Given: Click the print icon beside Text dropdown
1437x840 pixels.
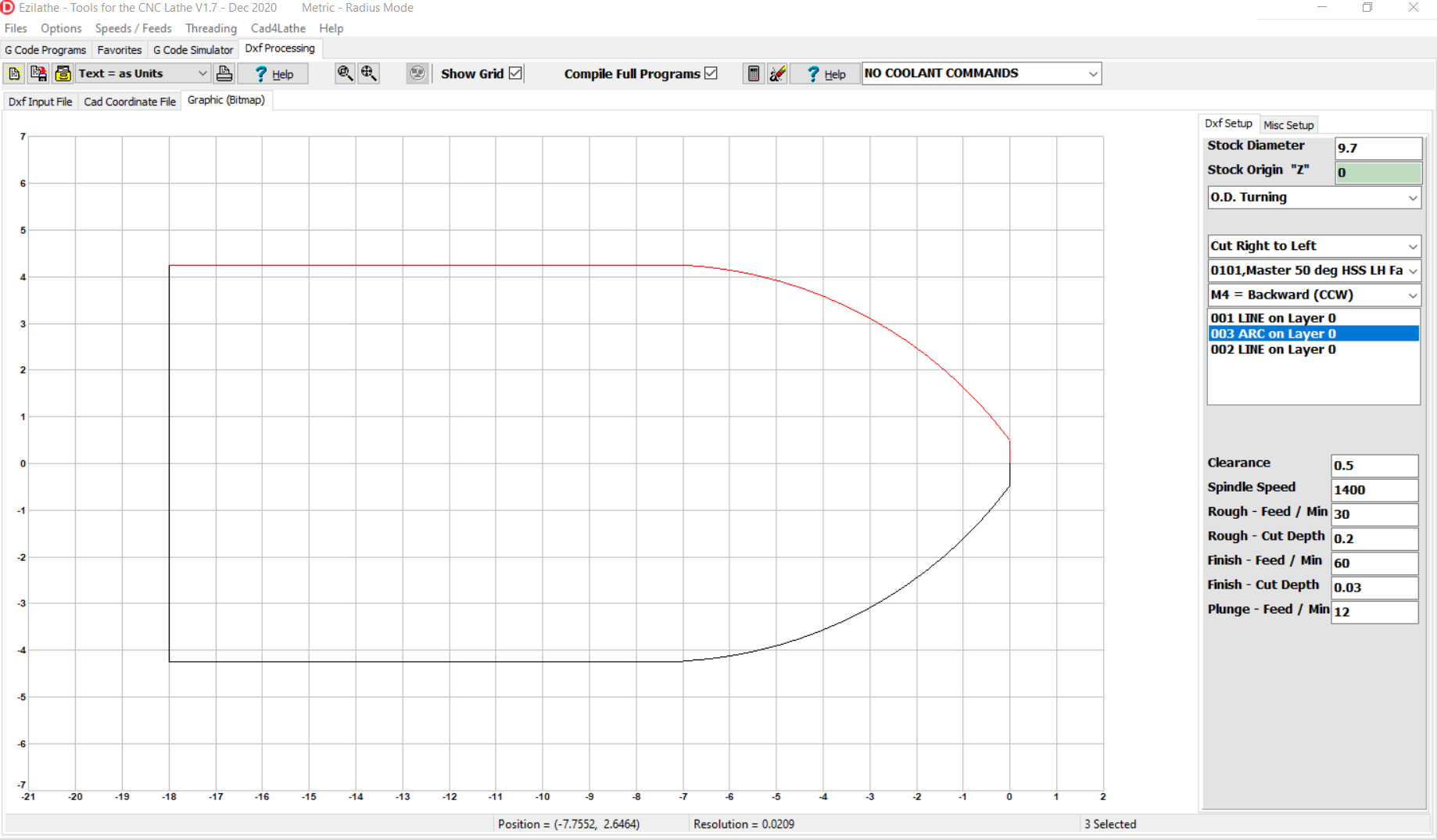Looking at the screenshot, I should tap(224, 73).
